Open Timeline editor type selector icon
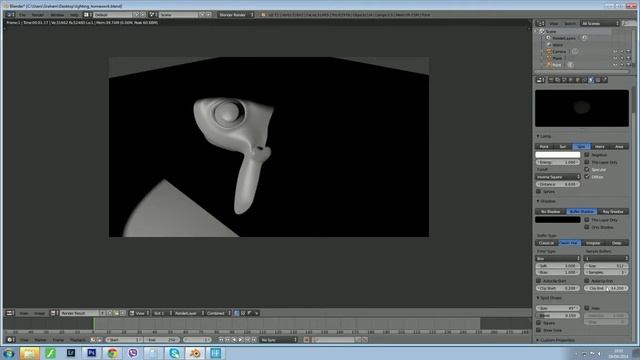The width and height of the screenshot is (640, 360). (10, 340)
